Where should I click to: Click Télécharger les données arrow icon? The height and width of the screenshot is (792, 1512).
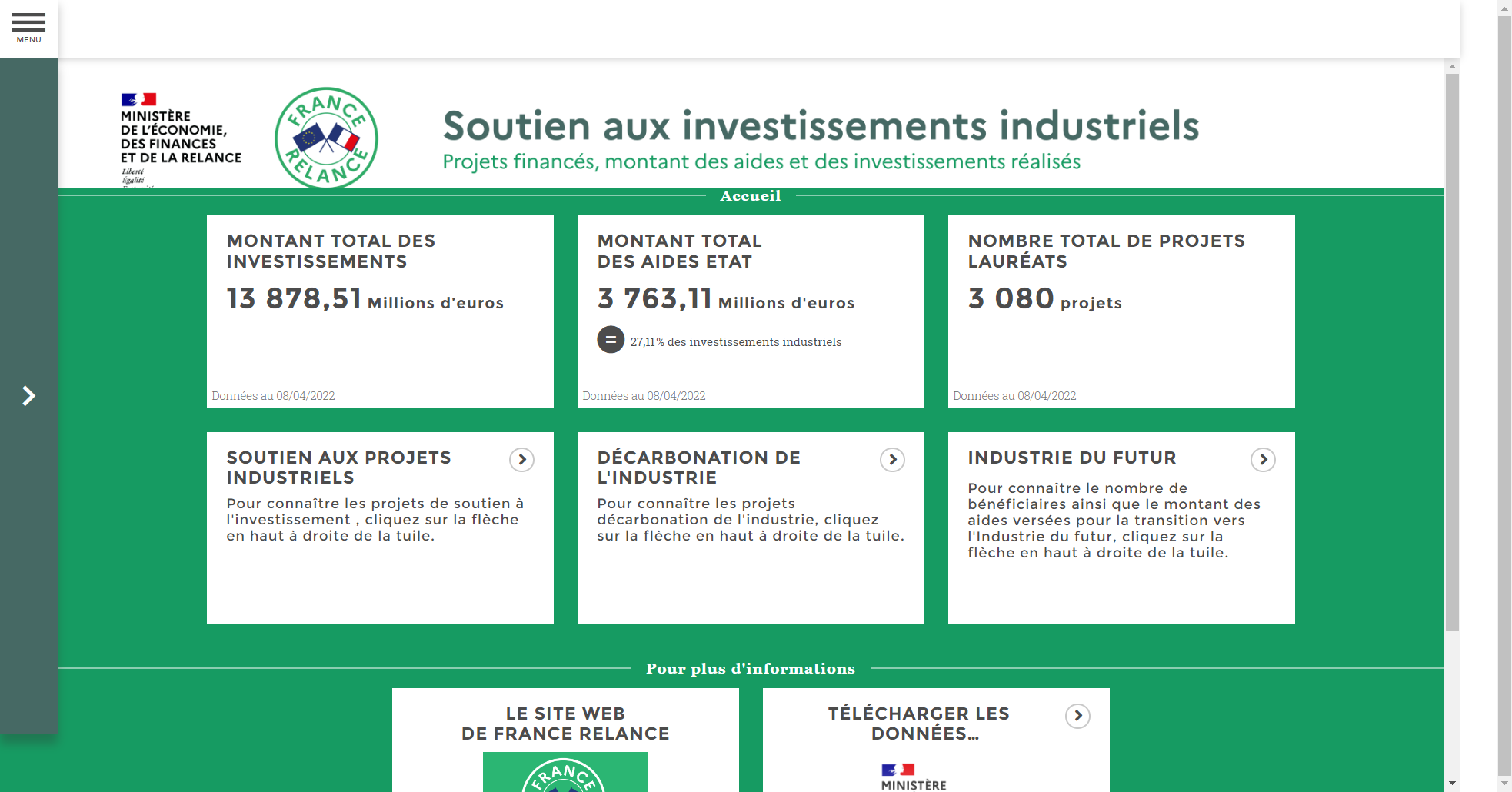[1077, 716]
